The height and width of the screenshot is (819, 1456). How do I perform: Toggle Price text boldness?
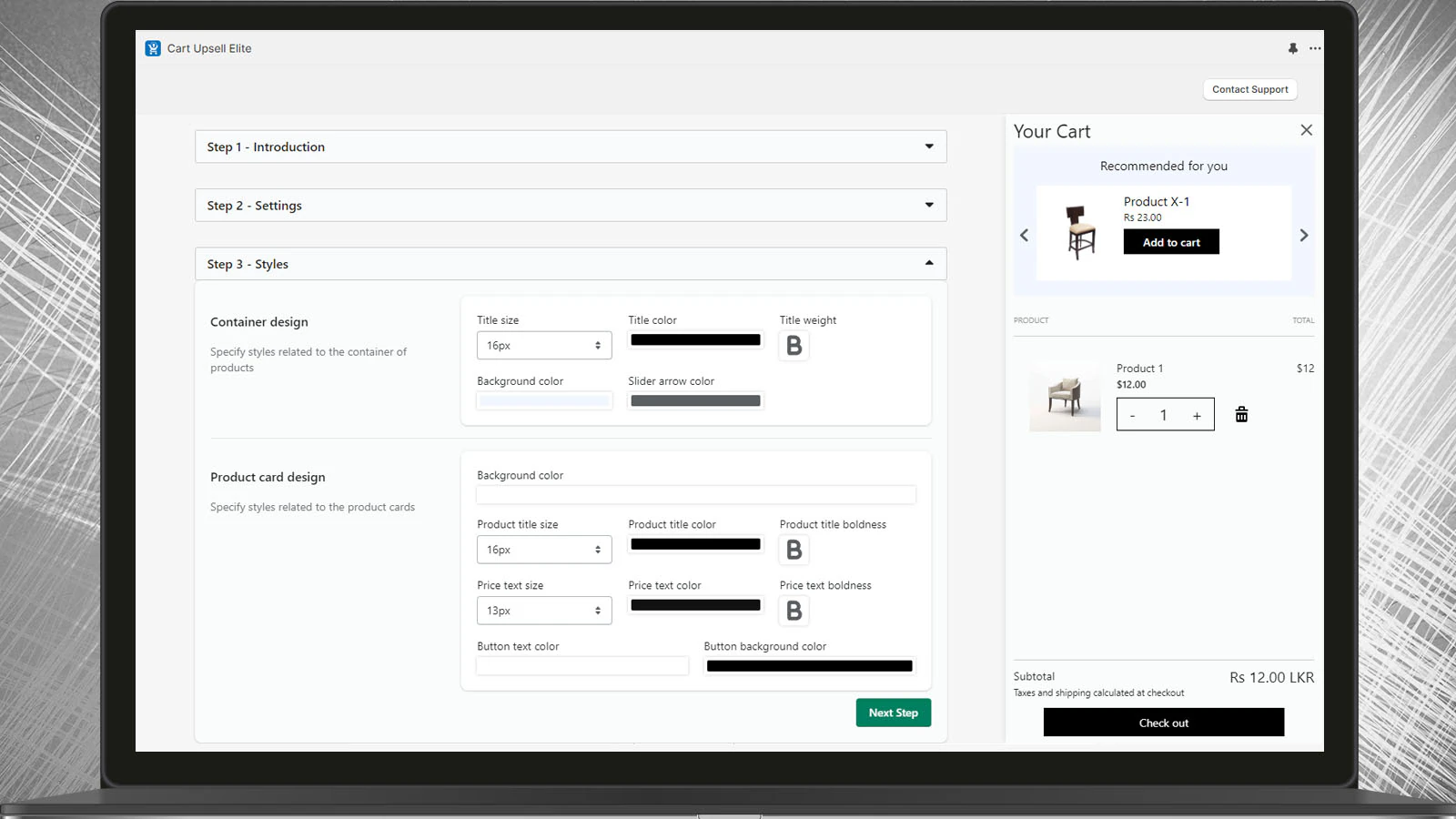point(794,611)
